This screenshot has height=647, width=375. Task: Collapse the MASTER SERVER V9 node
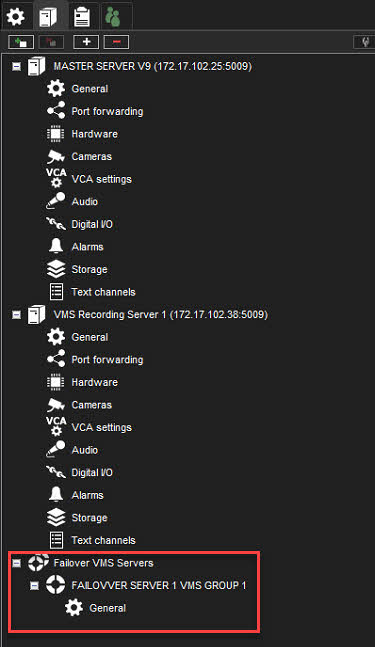(x=17, y=66)
